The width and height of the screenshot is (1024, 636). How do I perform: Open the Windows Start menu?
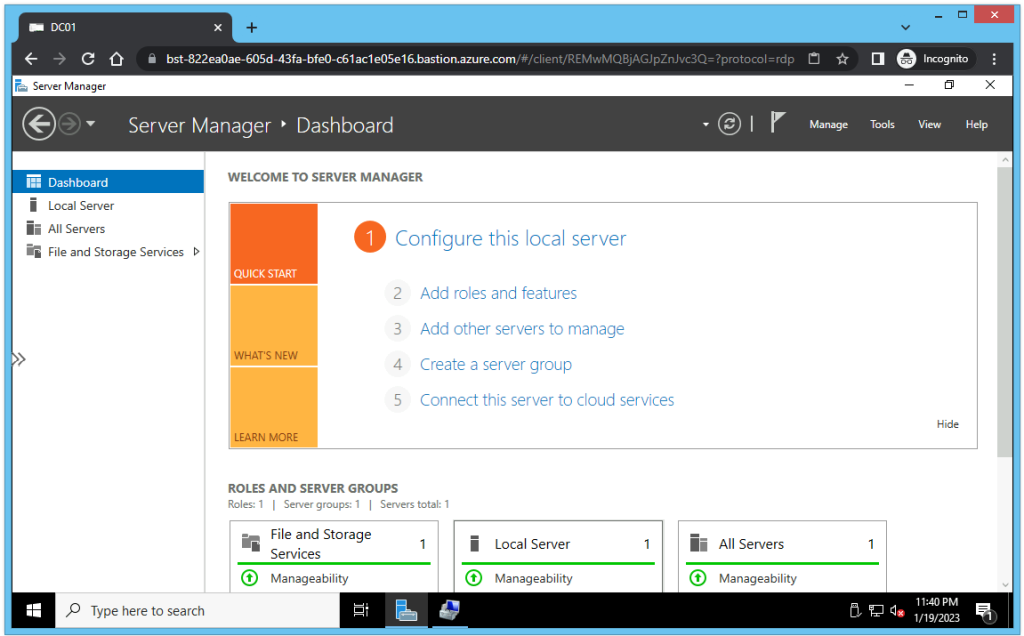pyautogui.click(x=33, y=611)
